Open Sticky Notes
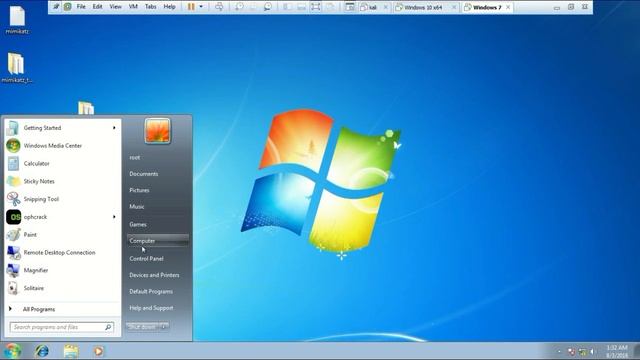640x360 pixels. tap(62, 181)
